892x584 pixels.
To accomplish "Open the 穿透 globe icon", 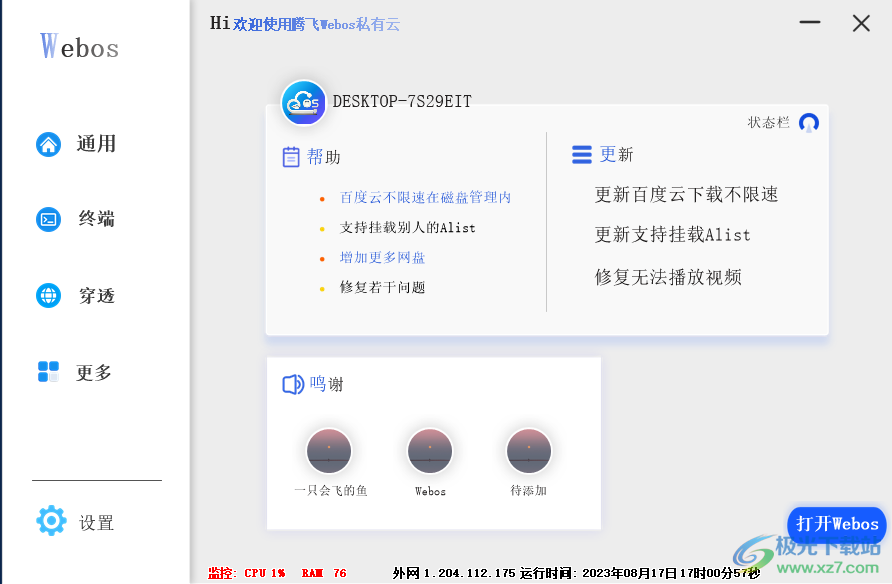I will point(48,295).
